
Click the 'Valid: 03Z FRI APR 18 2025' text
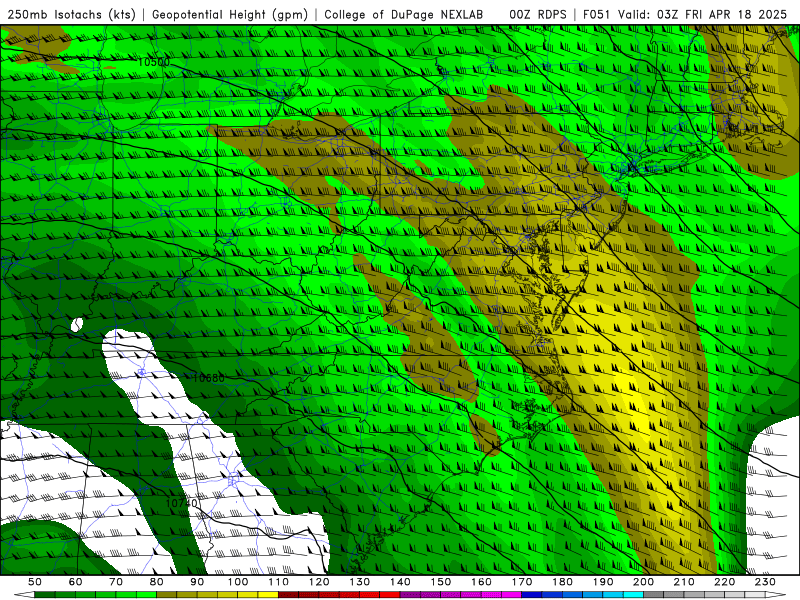703,14
